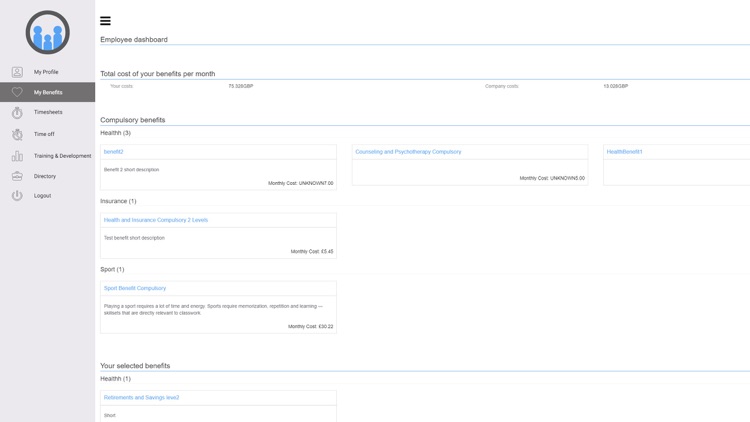The height and width of the screenshot is (422, 750).
Task: Click 'Monthly Cost: UNKNOWN5.00' in Counseling card
Action: pos(552,178)
